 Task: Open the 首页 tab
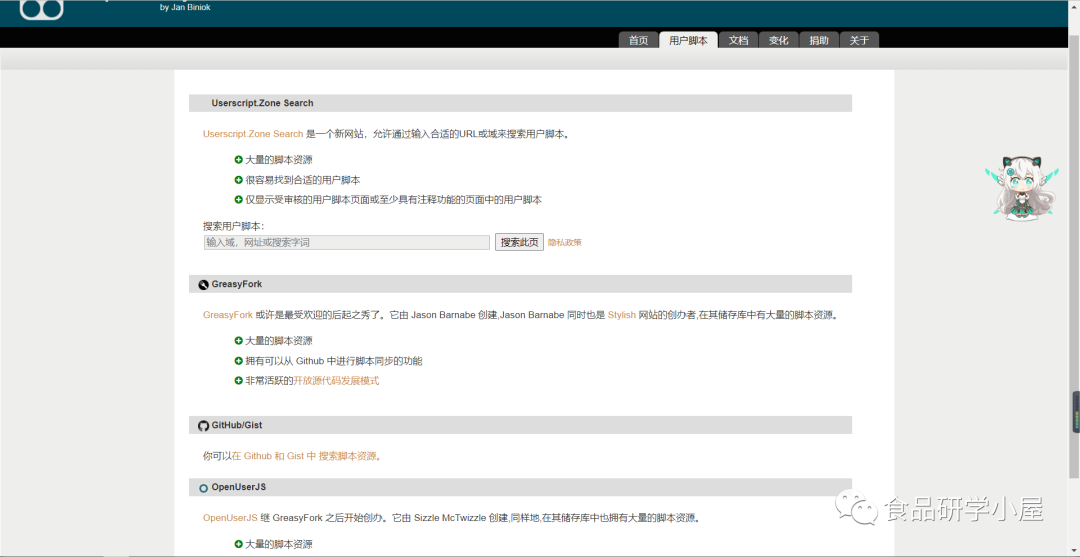pos(638,40)
